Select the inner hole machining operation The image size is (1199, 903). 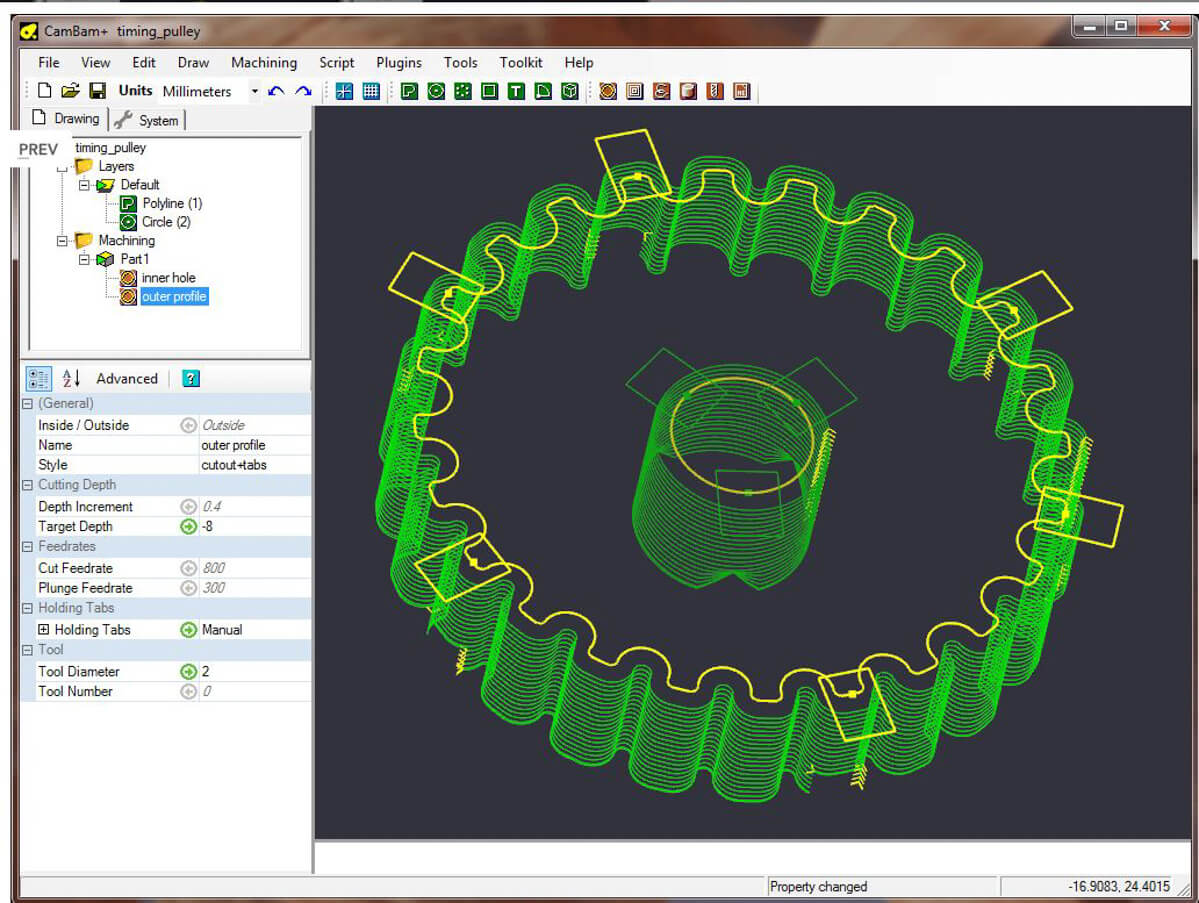(168, 278)
